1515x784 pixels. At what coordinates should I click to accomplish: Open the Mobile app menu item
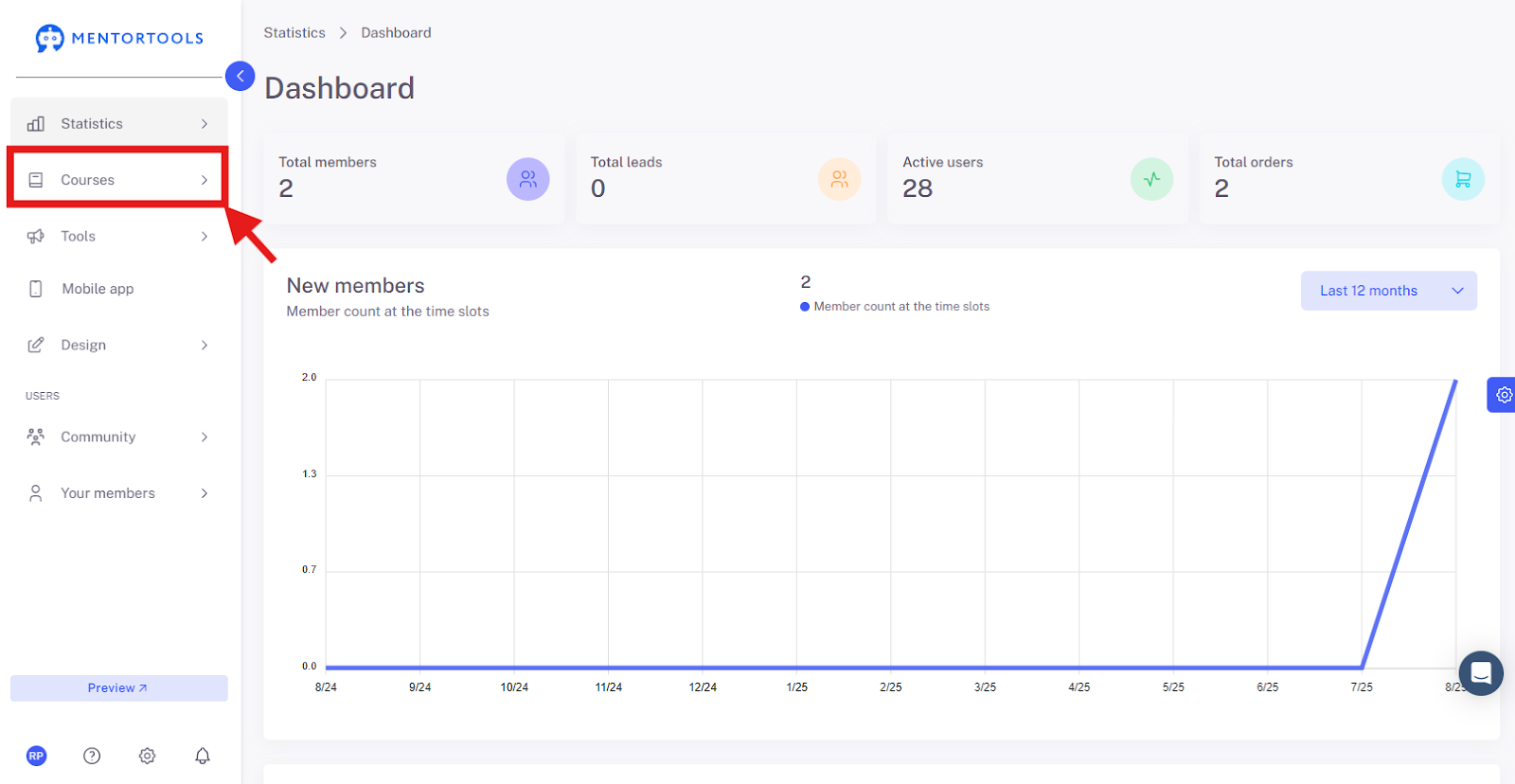point(119,289)
